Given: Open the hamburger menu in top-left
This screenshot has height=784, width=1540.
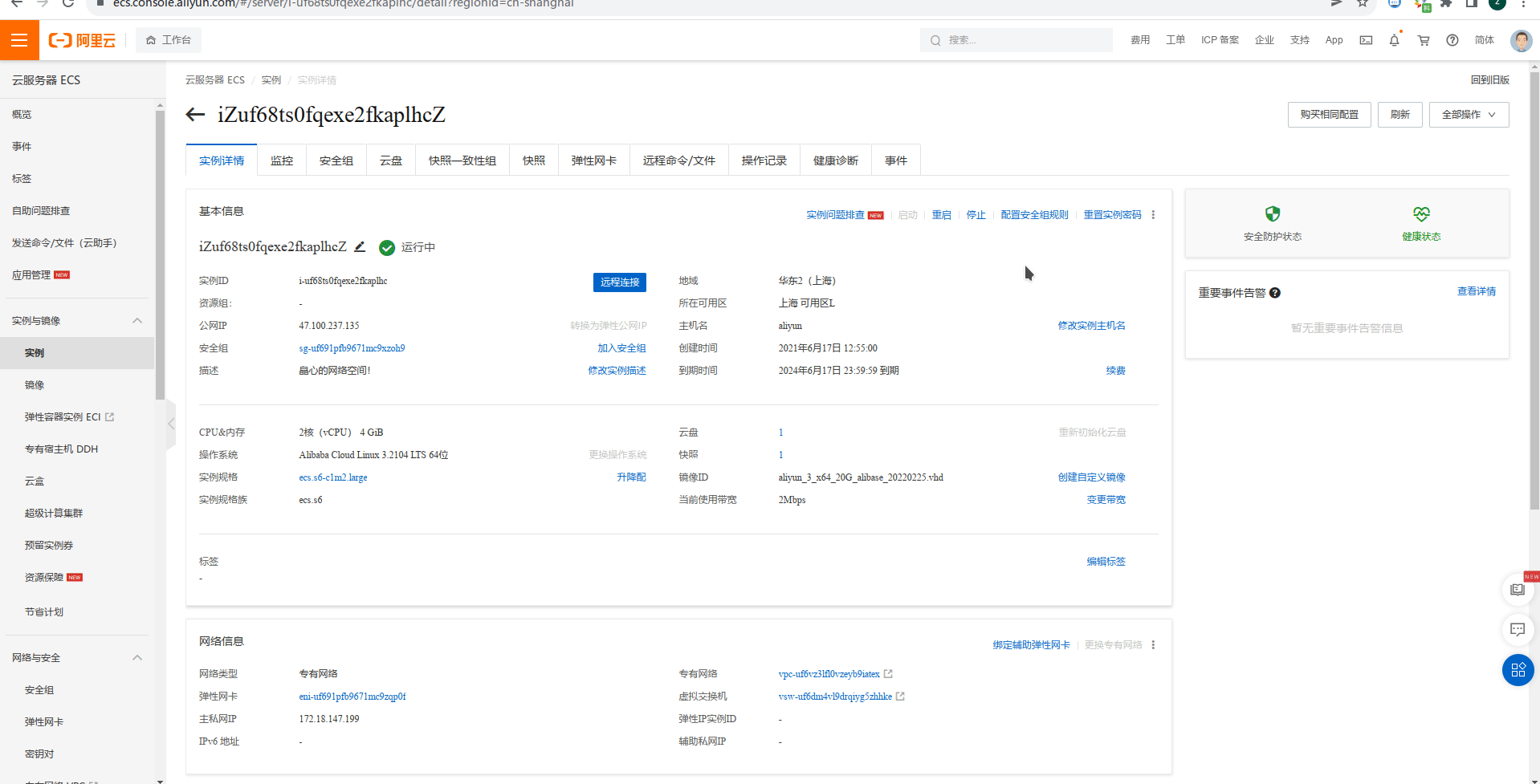Looking at the screenshot, I should (19, 40).
